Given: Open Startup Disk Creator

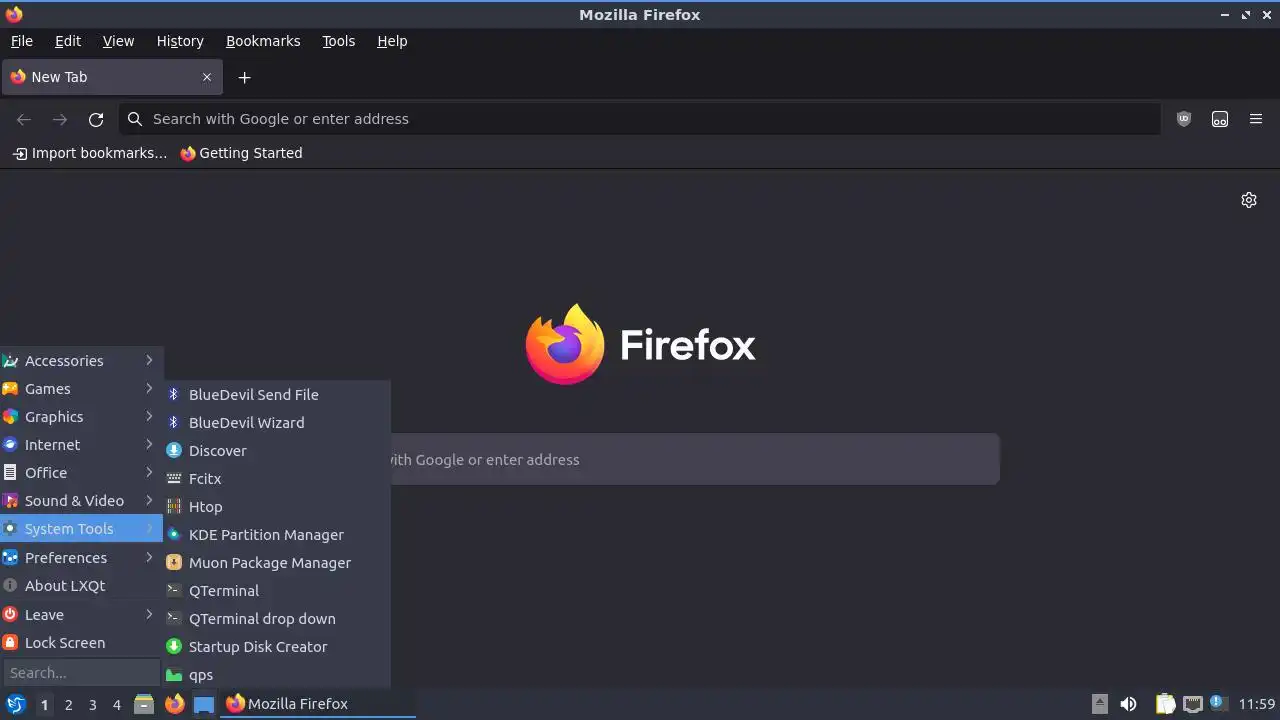Looking at the screenshot, I should (277, 646).
